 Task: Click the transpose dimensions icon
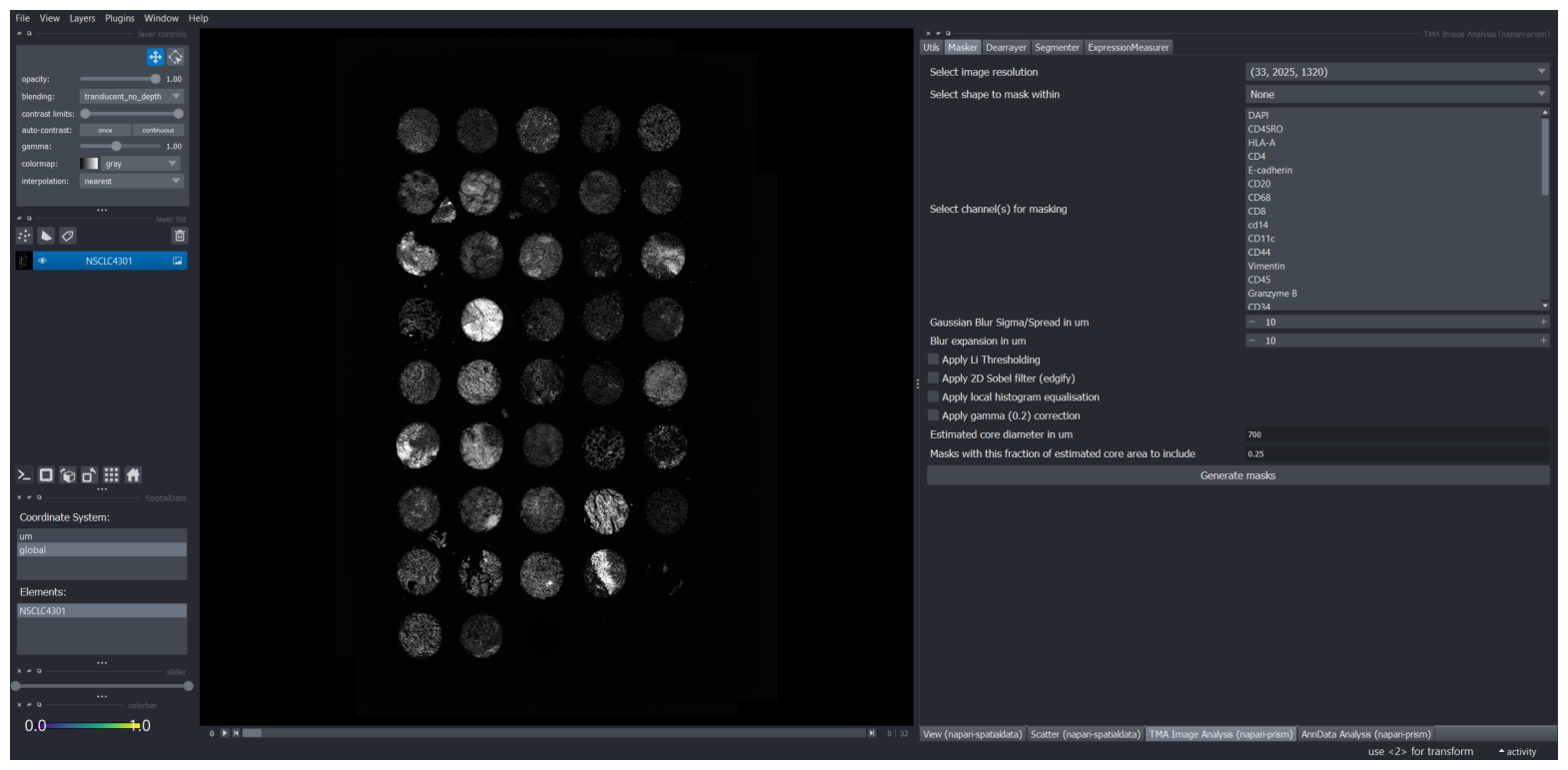tap(90, 475)
